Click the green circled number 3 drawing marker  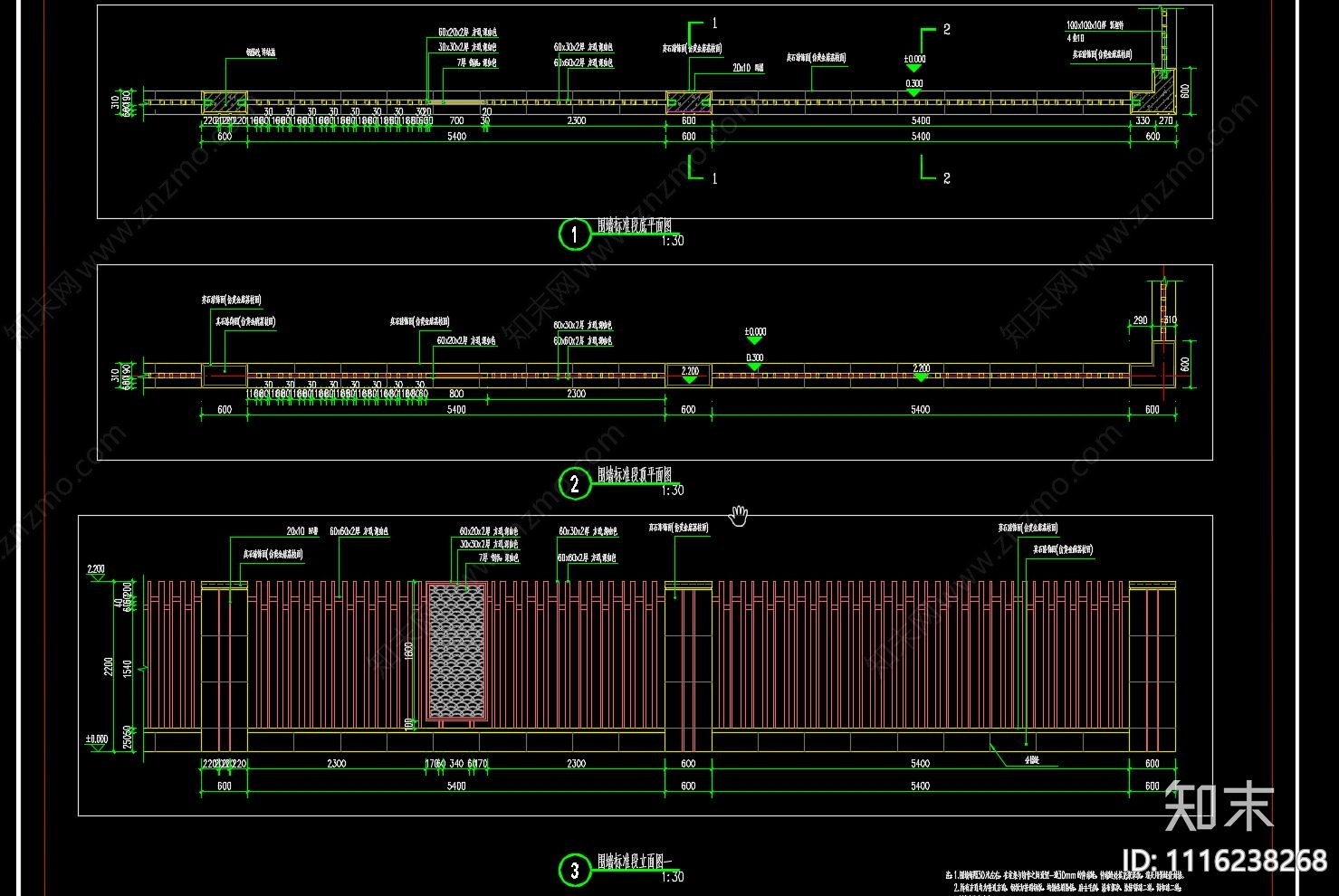coord(574,871)
